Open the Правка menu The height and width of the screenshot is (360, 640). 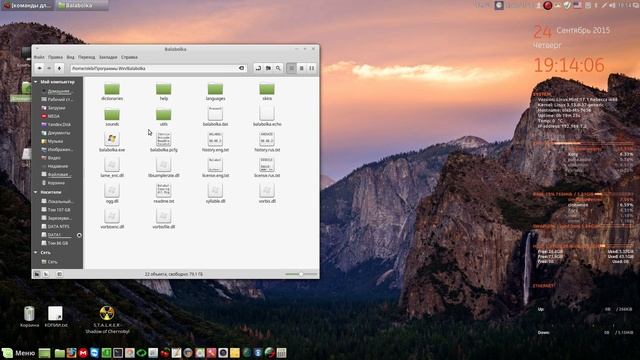55,57
